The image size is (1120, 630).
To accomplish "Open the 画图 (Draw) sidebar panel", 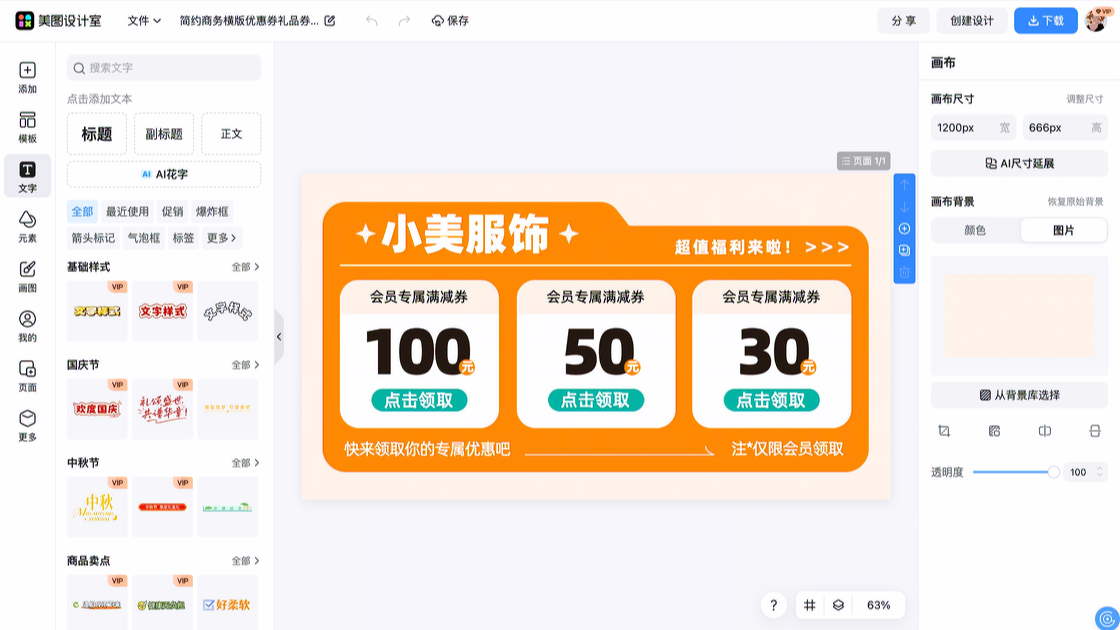I will pos(27,276).
